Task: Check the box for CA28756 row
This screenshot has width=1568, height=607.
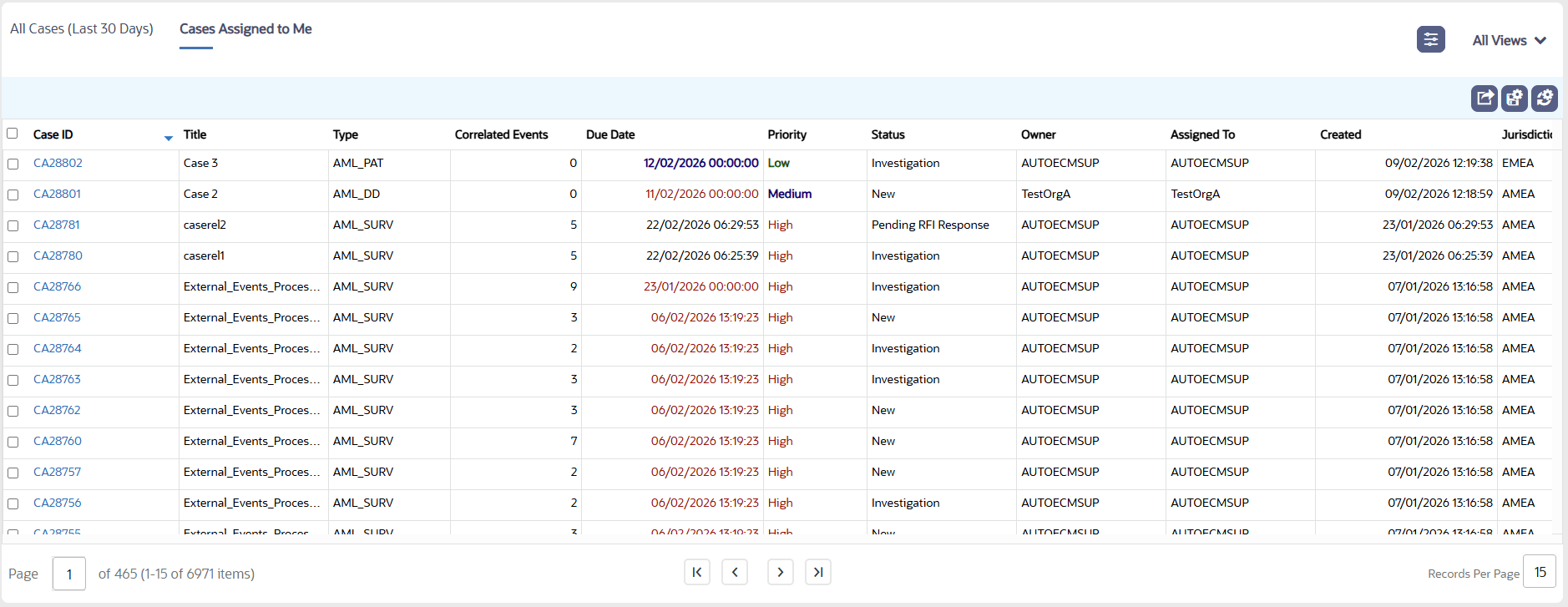Action: click(x=13, y=503)
